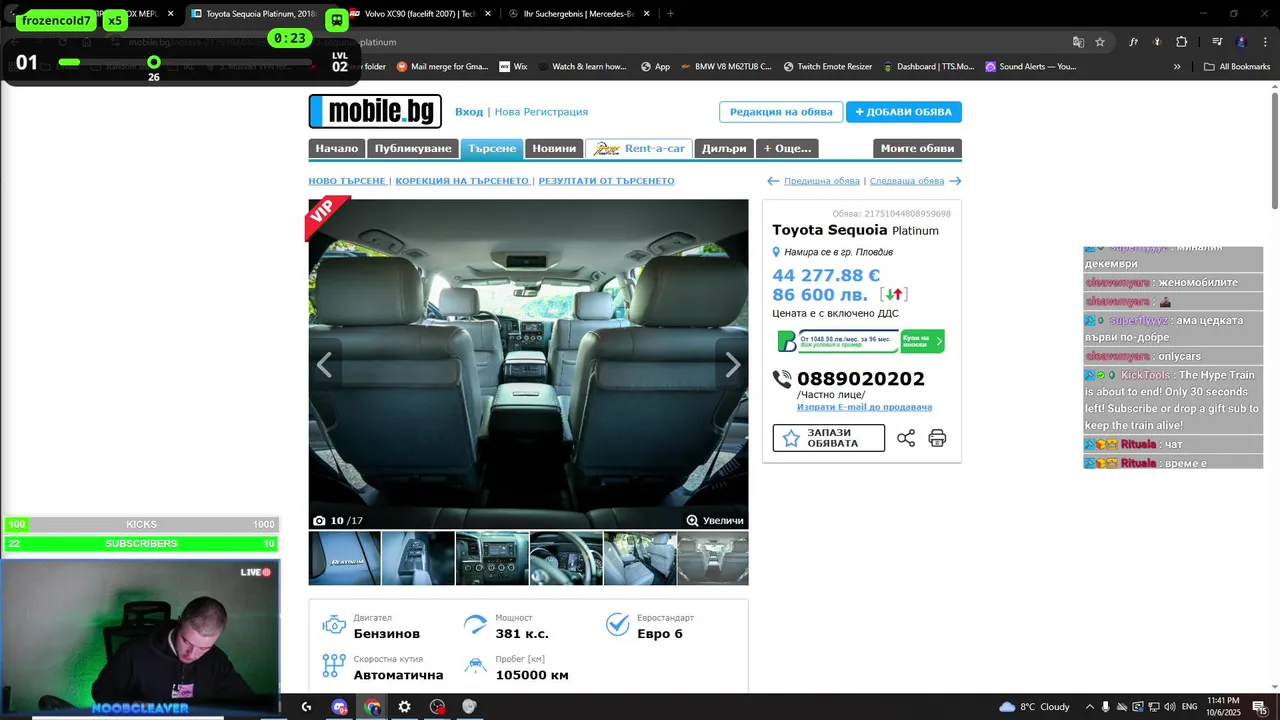Screen dimensions: 1280x720
Task: Open the Дилъри tab
Action: (x=724, y=148)
